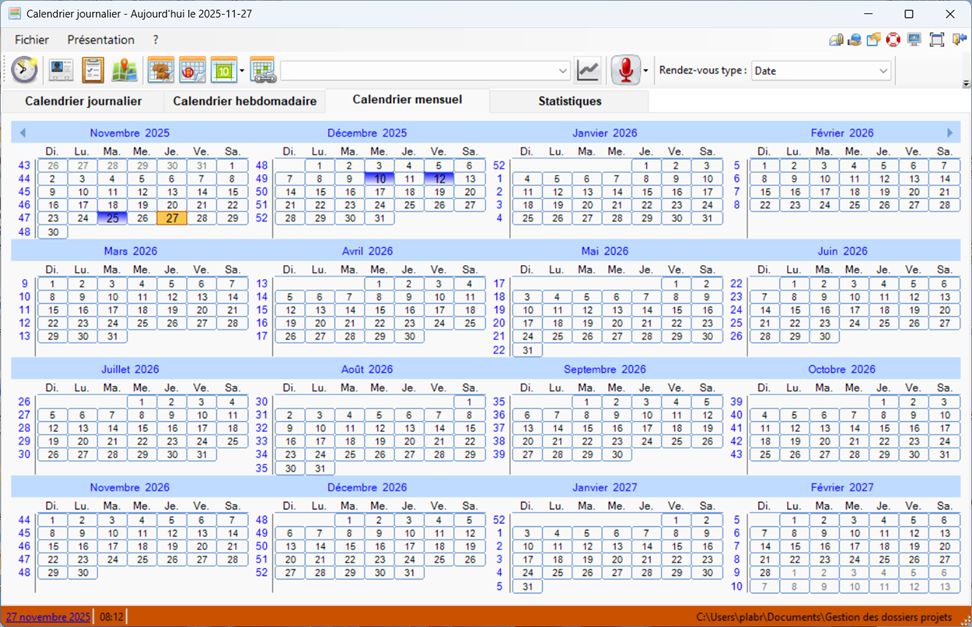Expand the arrow next to green calendar icon

[x=242, y=71]
